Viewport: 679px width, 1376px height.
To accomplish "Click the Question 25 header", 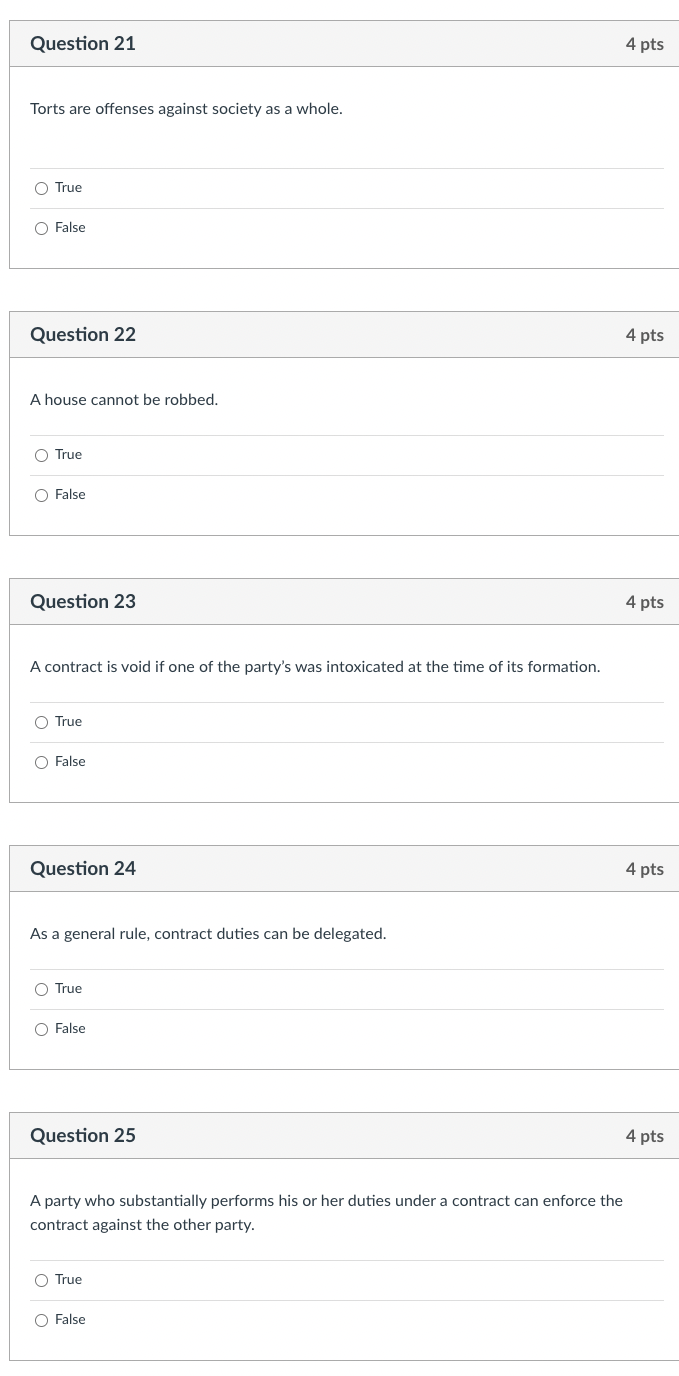I will point(82,1135).
